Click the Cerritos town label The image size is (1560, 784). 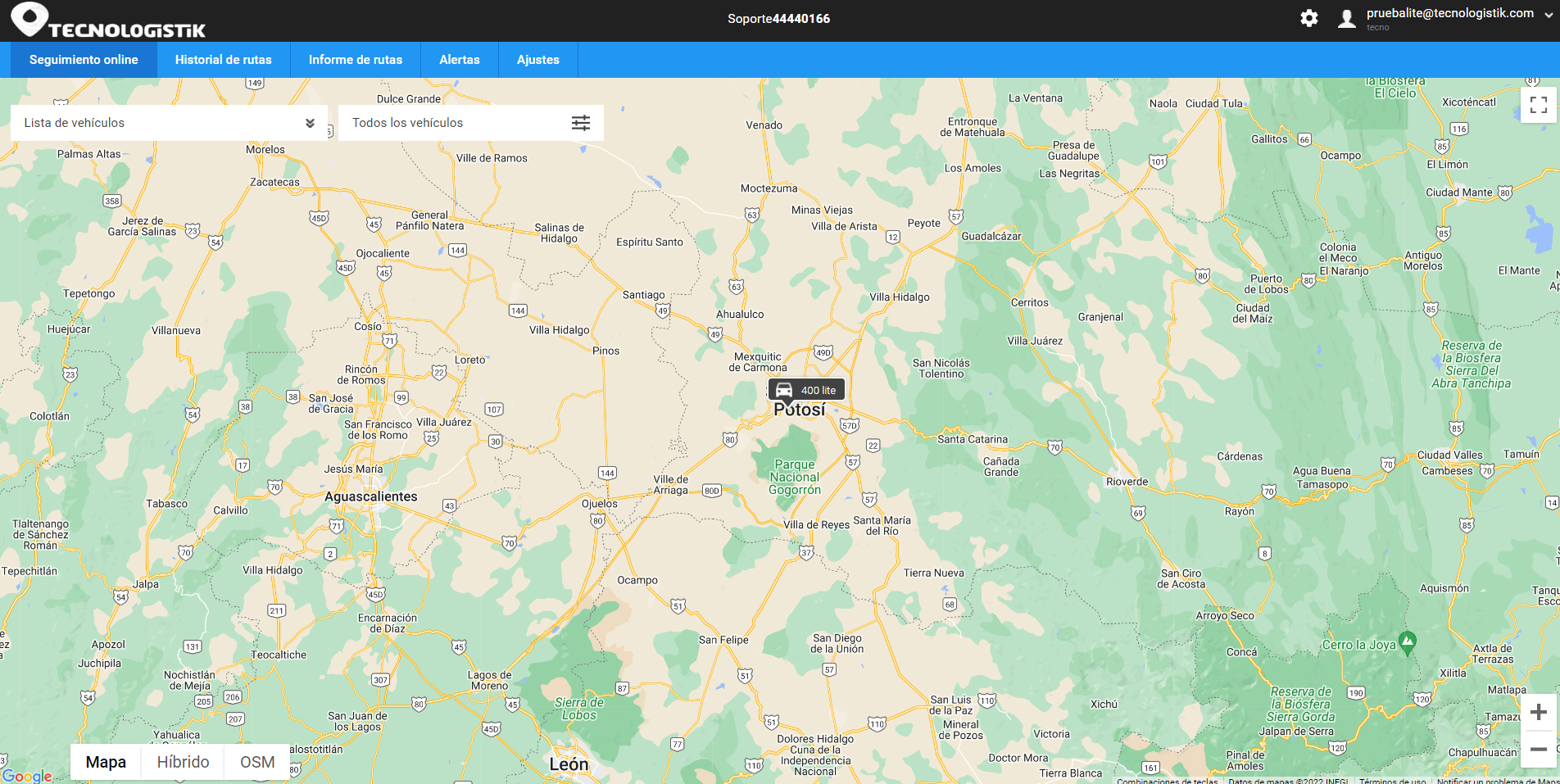pyautogui.click(x=1030, y=302)
